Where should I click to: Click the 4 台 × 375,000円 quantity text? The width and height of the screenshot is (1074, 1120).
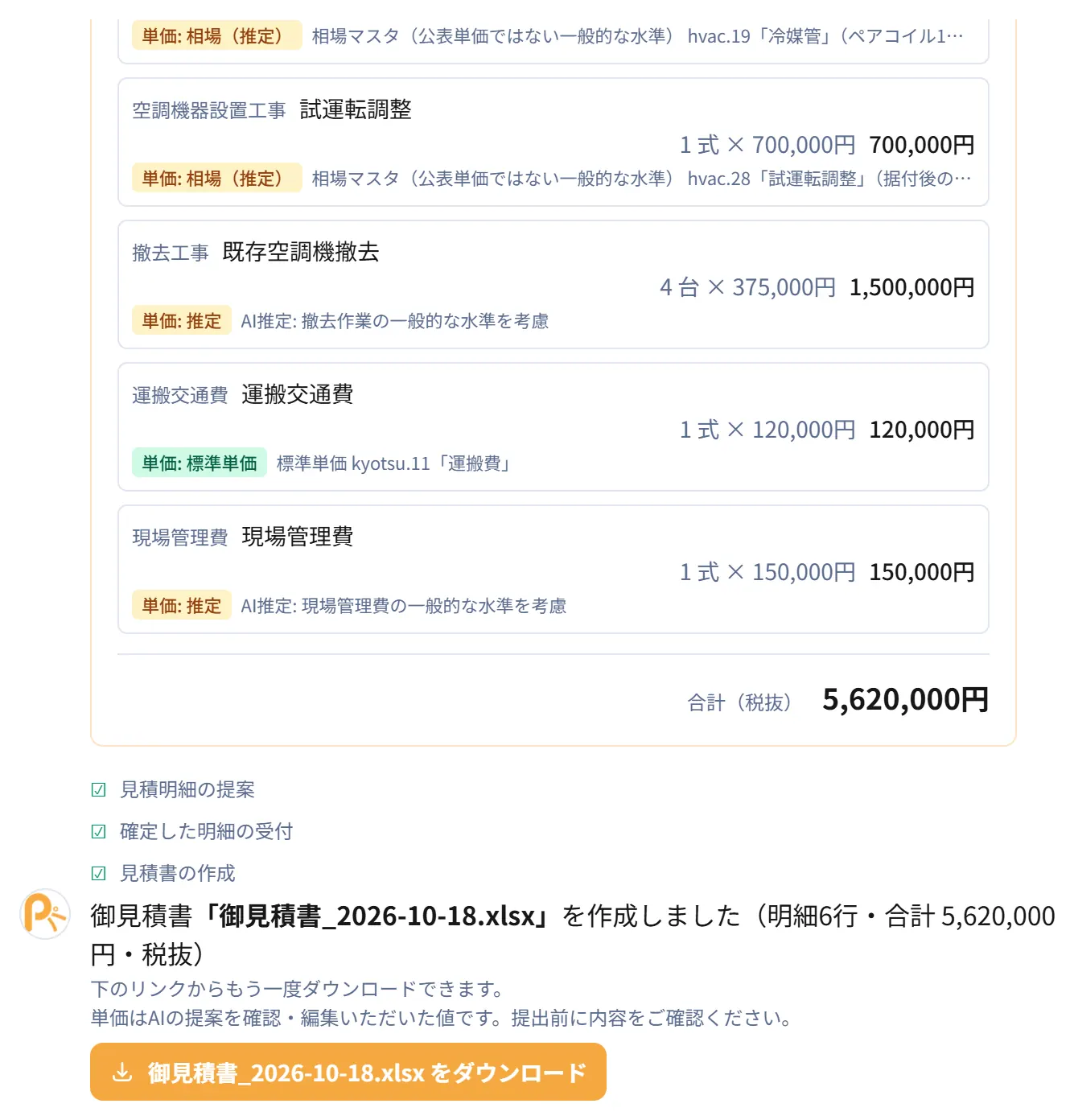(748, 287)
